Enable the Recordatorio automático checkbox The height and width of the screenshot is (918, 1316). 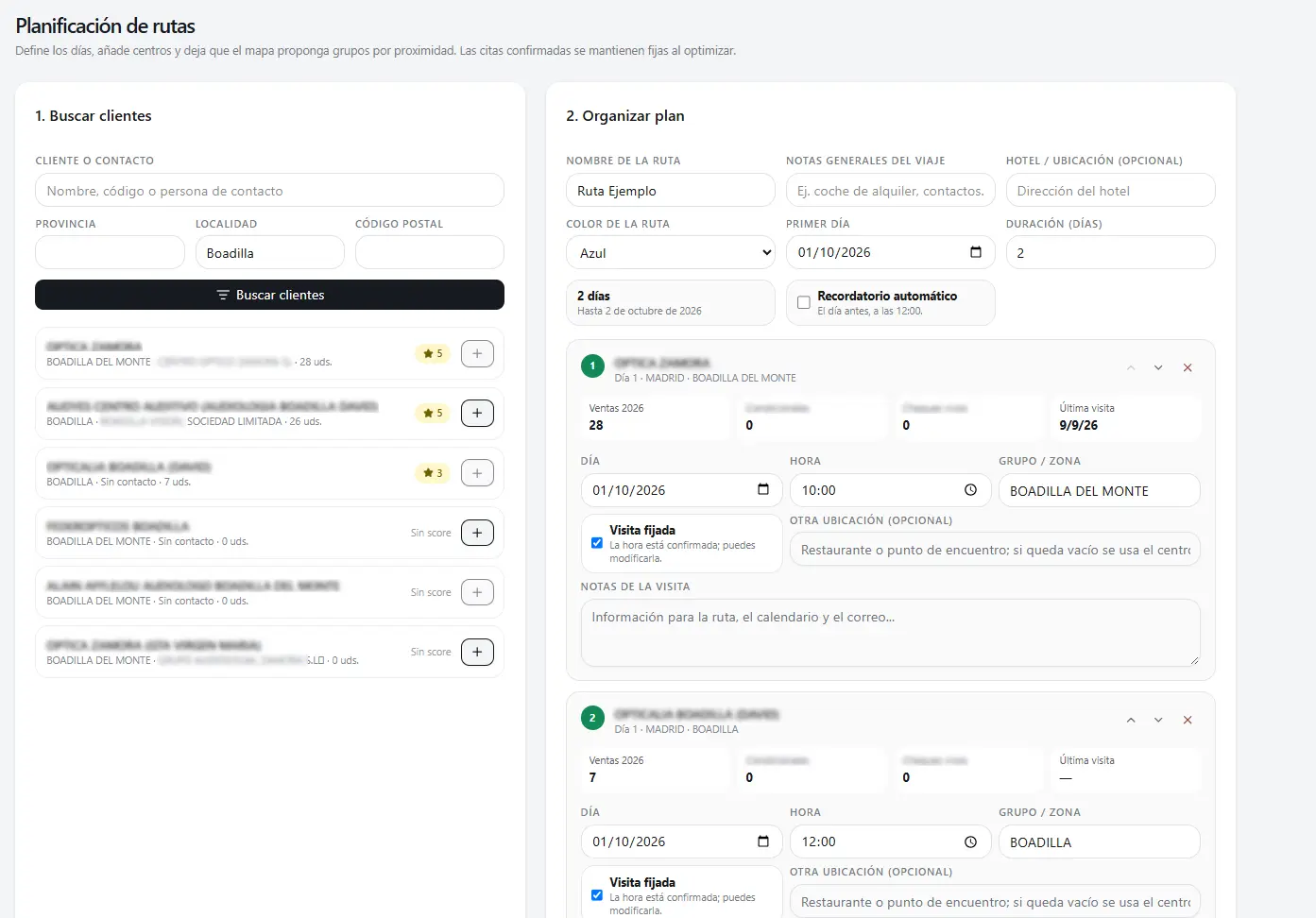click(804, 302)
